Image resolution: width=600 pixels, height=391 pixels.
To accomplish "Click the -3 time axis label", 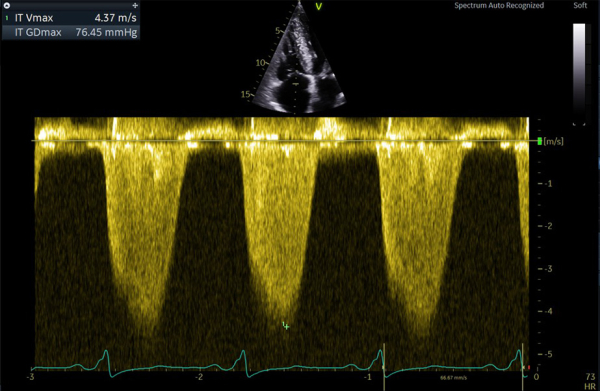I will [x=30, y=377].
